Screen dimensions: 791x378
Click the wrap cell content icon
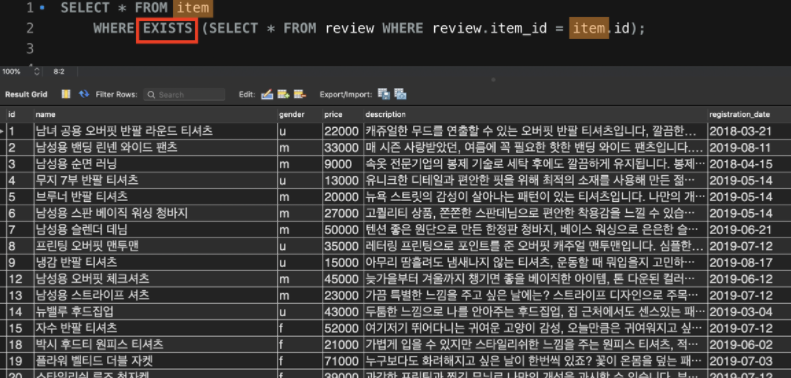[x=66, y=94]
